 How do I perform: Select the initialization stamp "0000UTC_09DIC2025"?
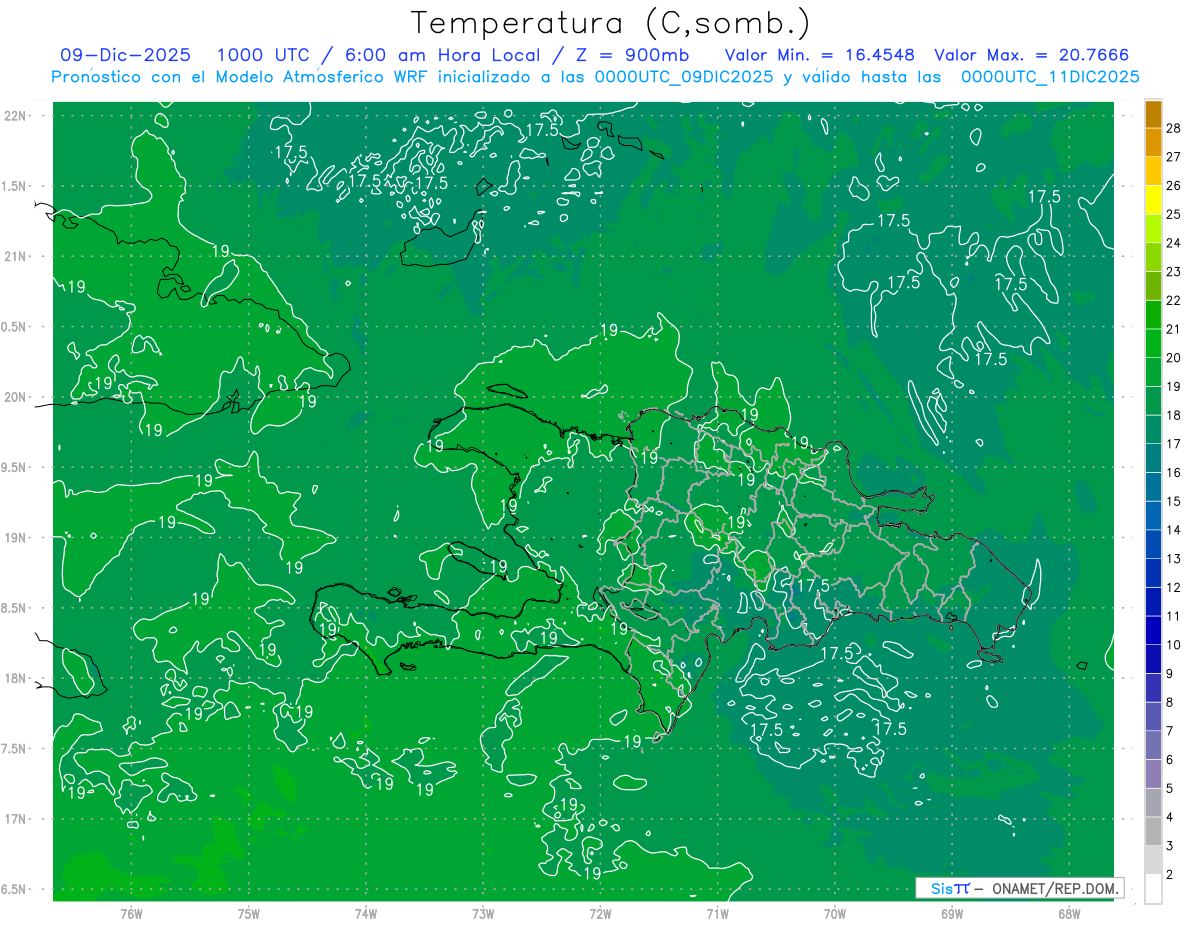[683, 77]
